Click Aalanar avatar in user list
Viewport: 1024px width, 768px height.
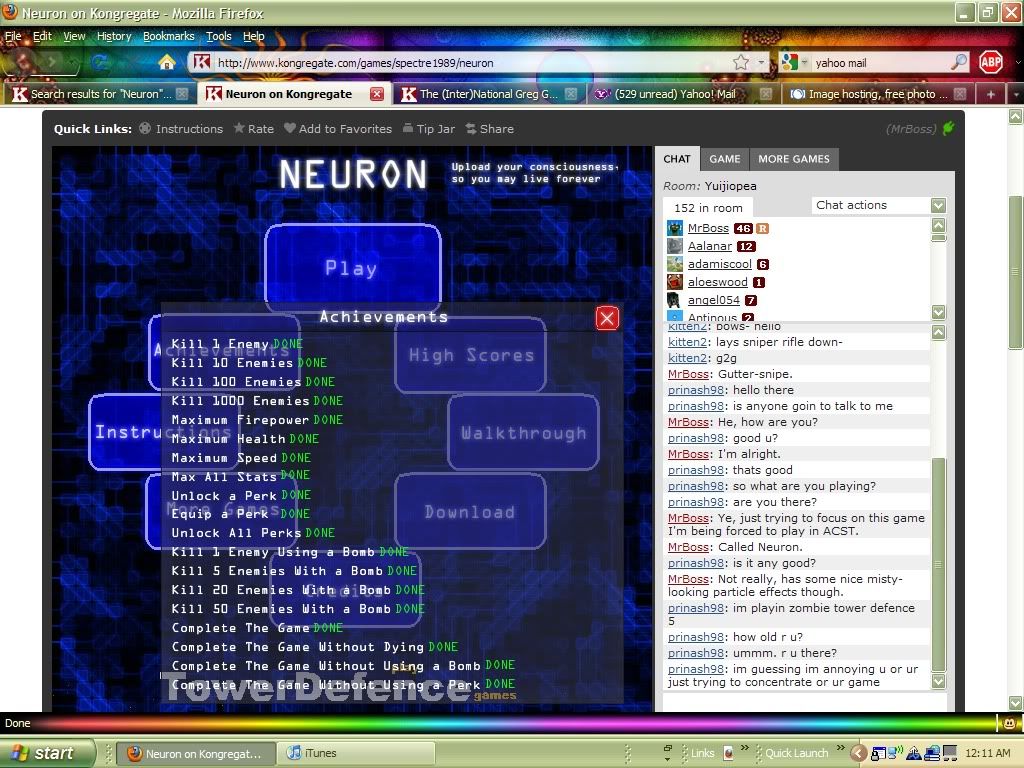(675, 246)
